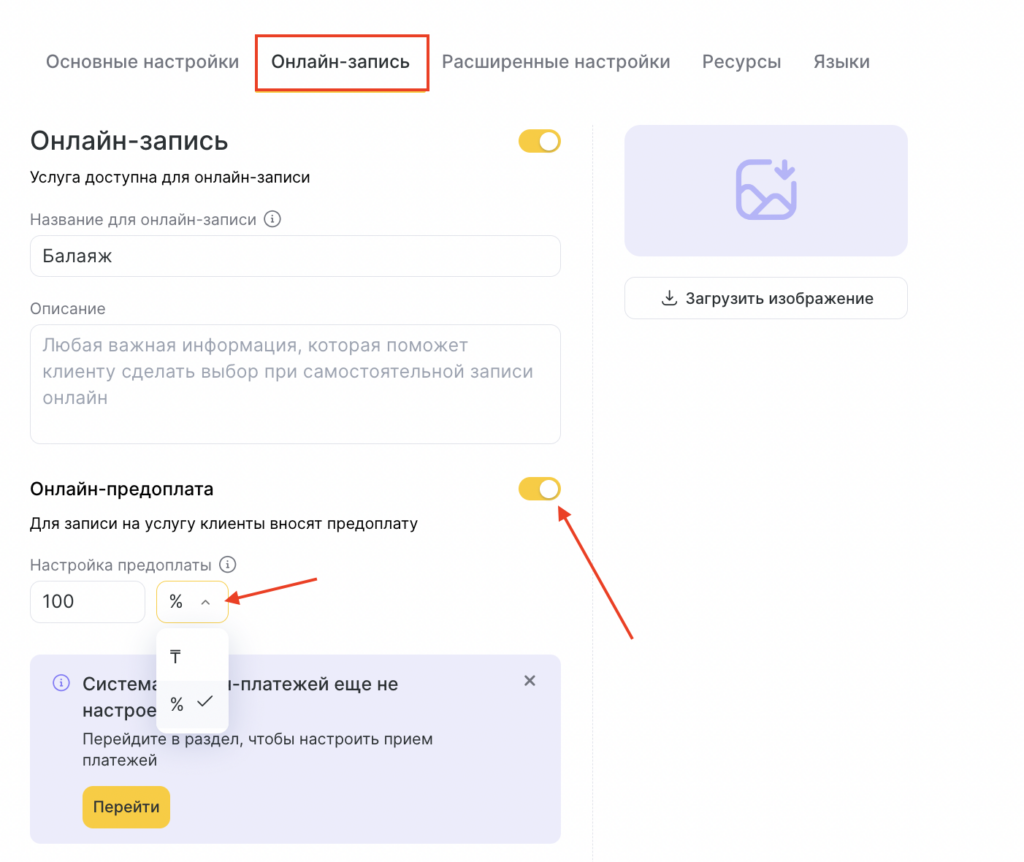The width and height of the screenshot is (1024, 862).
Task: Turn off the Онлайн-запись switch
Action: (539, 142)
